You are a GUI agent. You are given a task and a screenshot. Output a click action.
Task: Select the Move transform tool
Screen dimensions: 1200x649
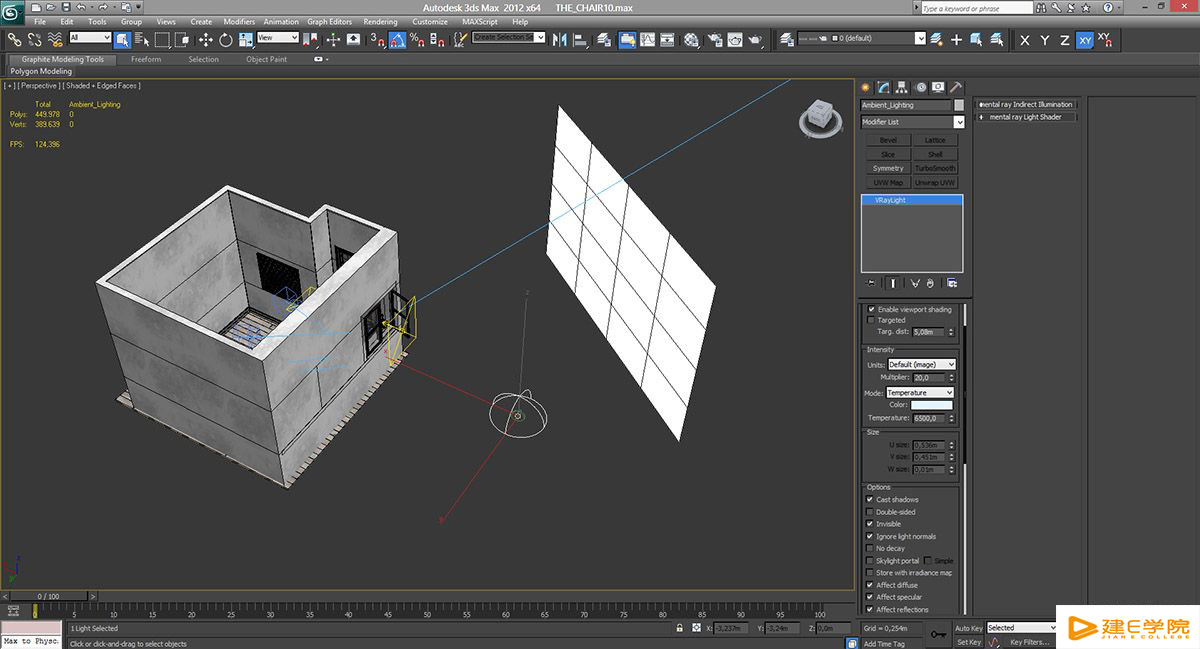tap(205, 40)
